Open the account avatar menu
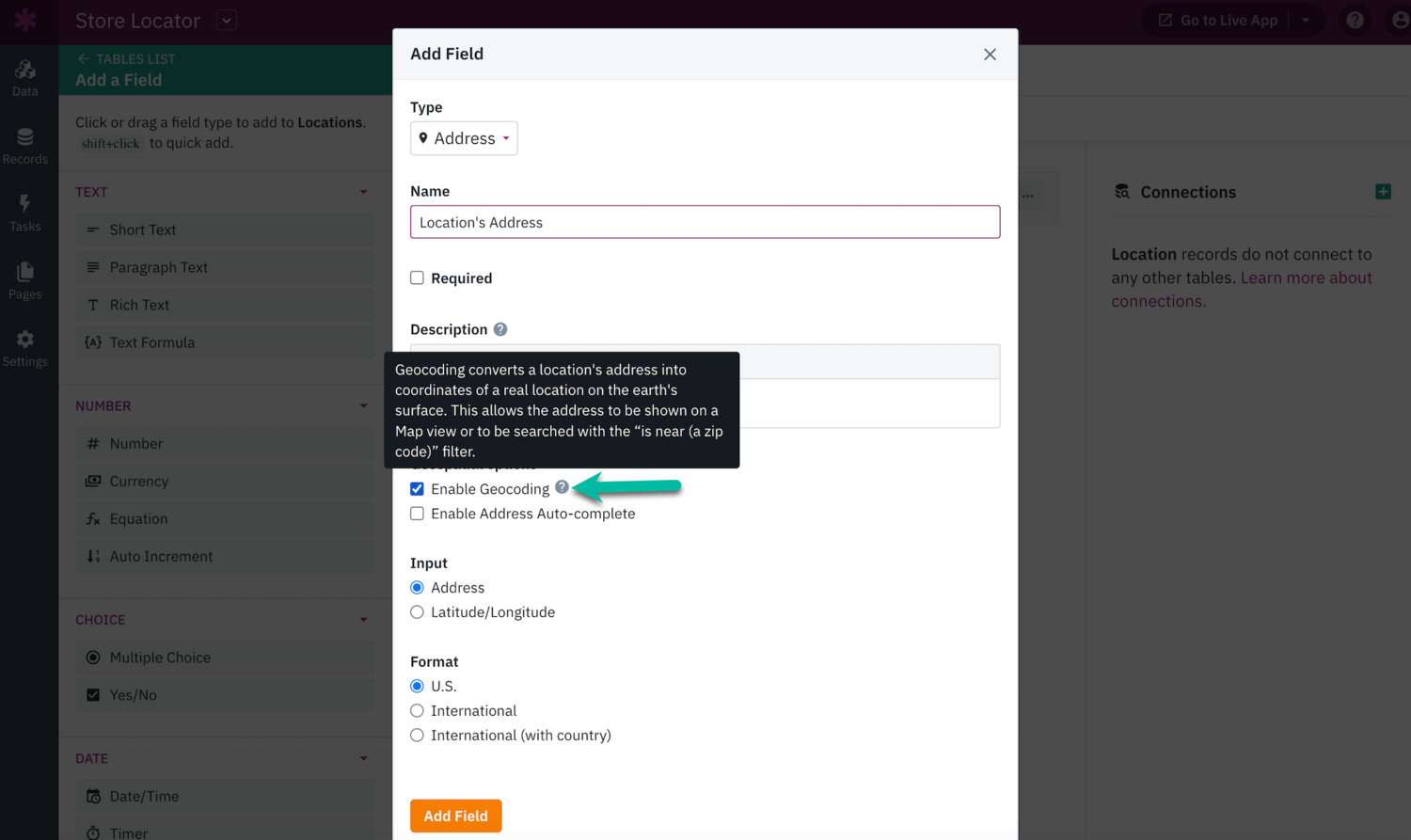The image size is (1411, 840). click(1401, 20)
